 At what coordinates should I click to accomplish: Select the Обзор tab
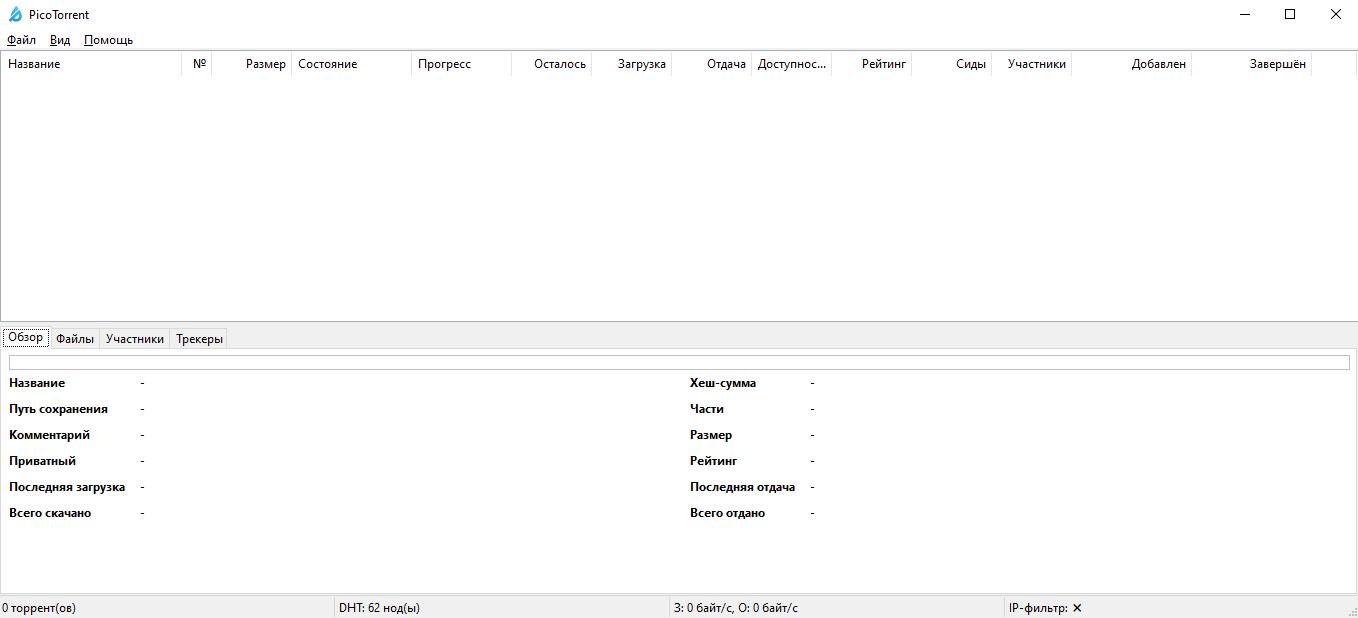(26, 338)
